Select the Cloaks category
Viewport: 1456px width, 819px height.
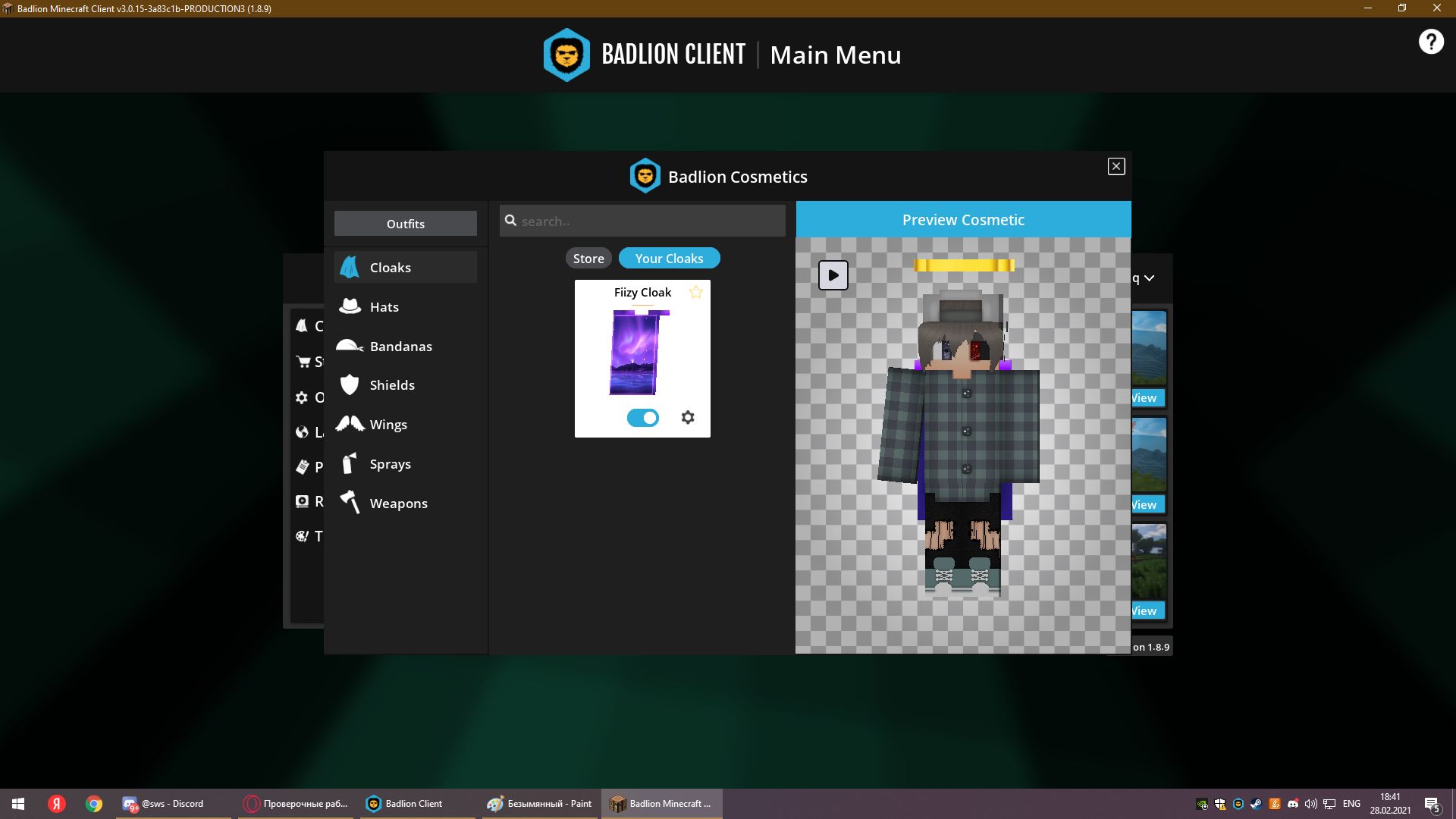coord(406,268)
